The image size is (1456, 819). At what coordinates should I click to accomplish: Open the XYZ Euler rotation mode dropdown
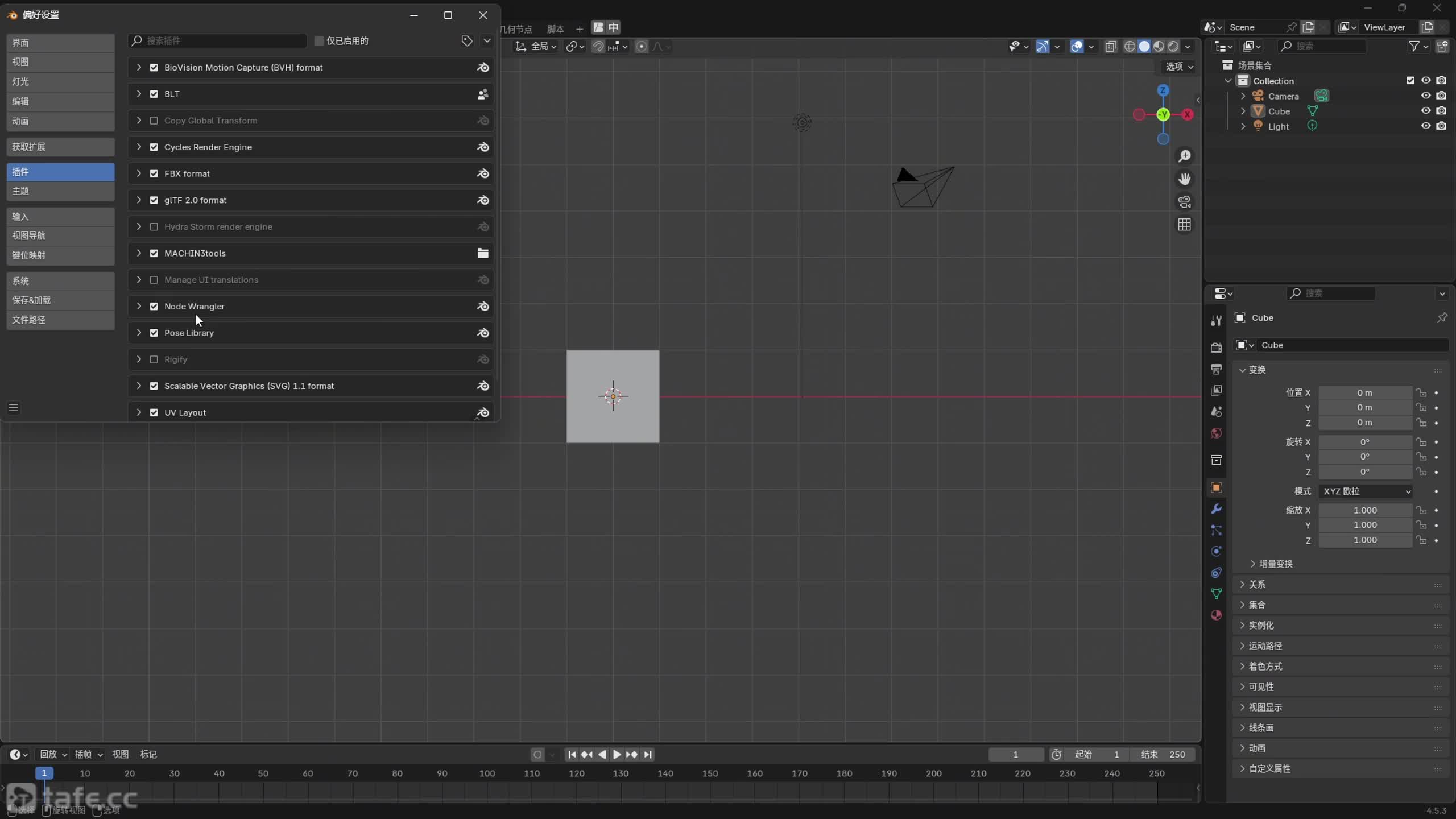1366,491
